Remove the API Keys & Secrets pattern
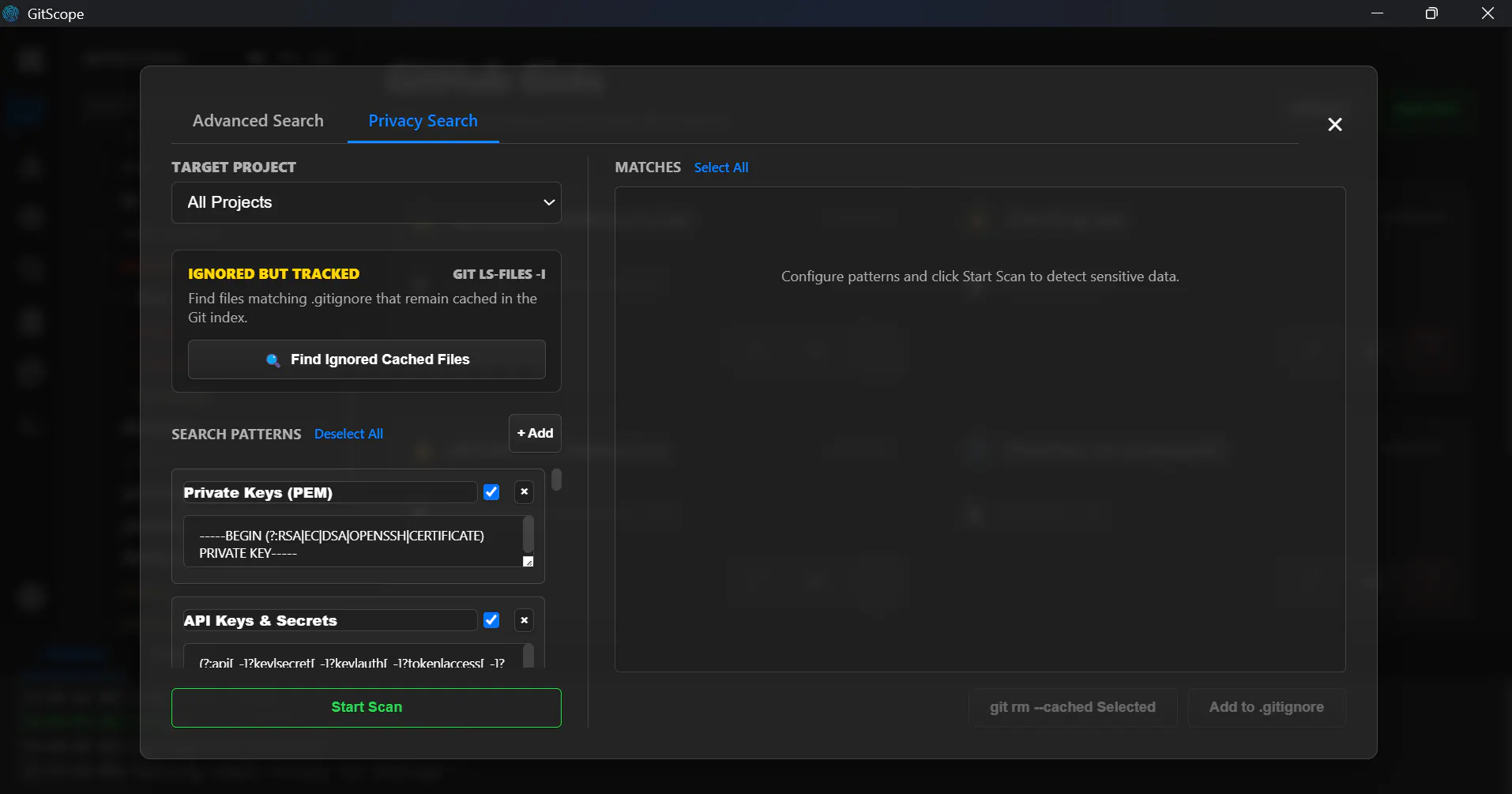Screen dimensions: 1512x794 point(524,620)
